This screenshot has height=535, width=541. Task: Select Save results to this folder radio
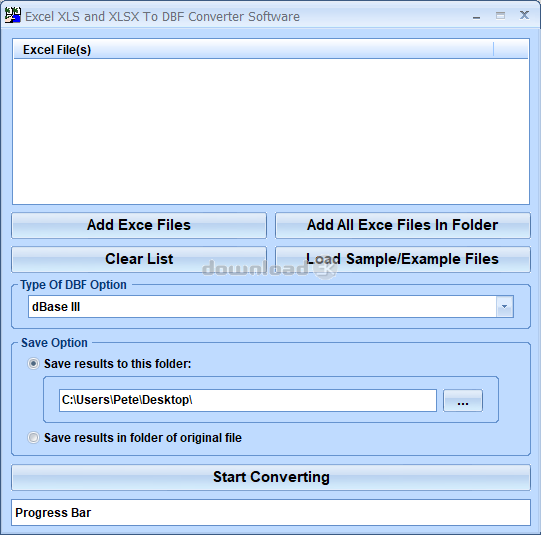pyautogui.click(x=33, y=364)
